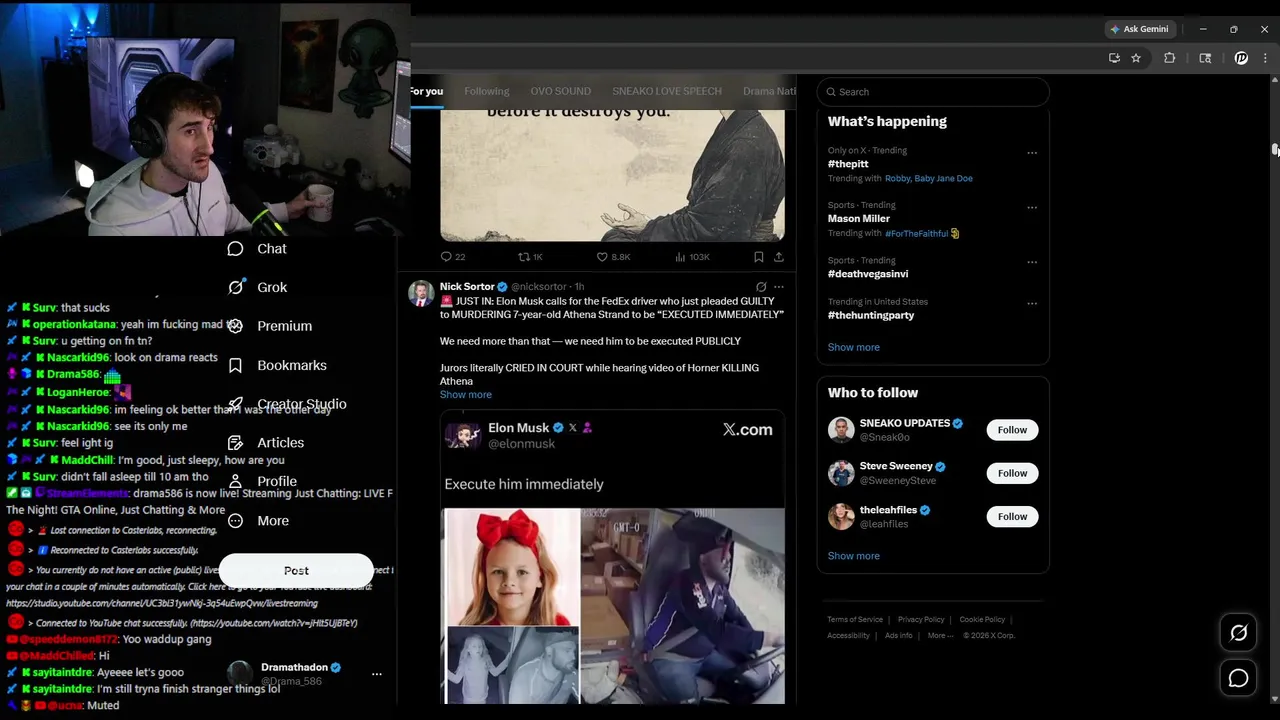1280x720 pixels.
Task: Click the Post button
Action: (x=296, y=571)
